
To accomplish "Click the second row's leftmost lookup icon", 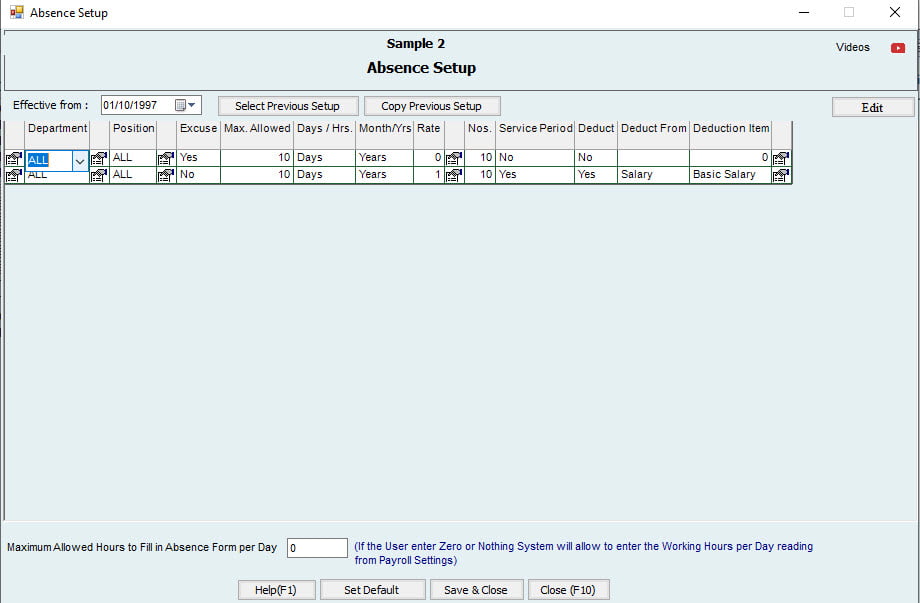I will [x=13, y=175].
